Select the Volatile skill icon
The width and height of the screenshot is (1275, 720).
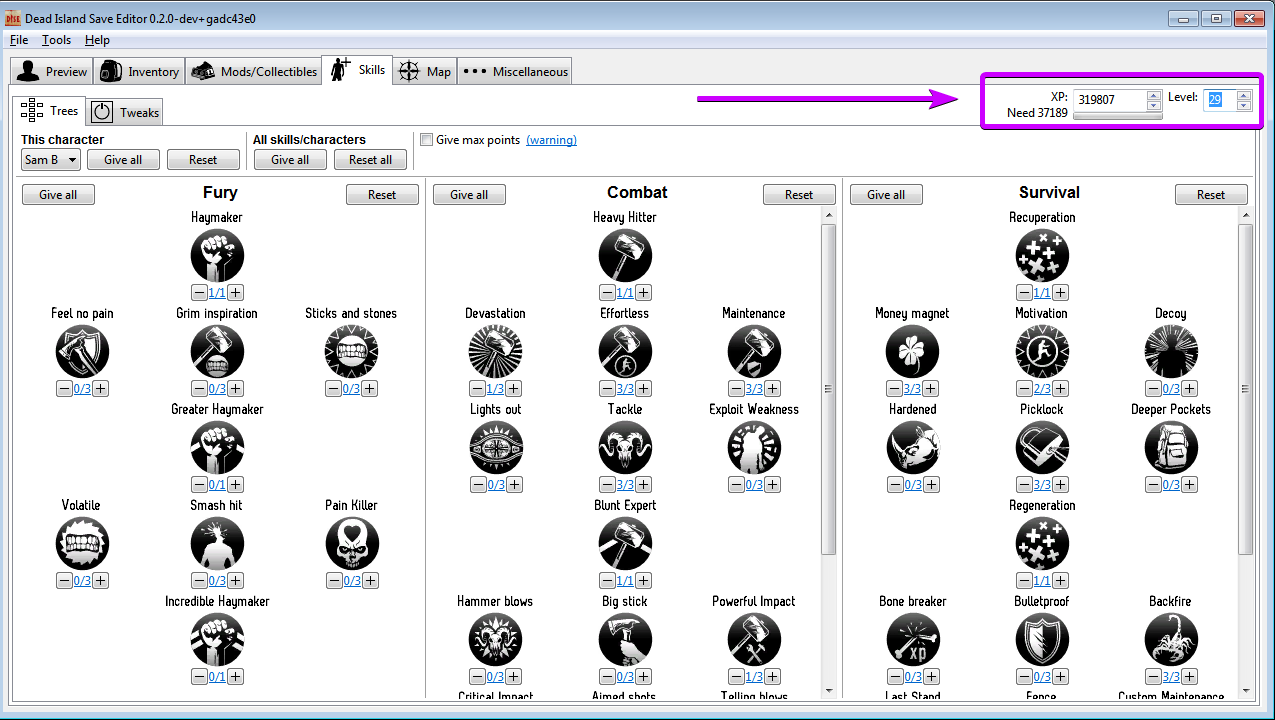point(82,543)
